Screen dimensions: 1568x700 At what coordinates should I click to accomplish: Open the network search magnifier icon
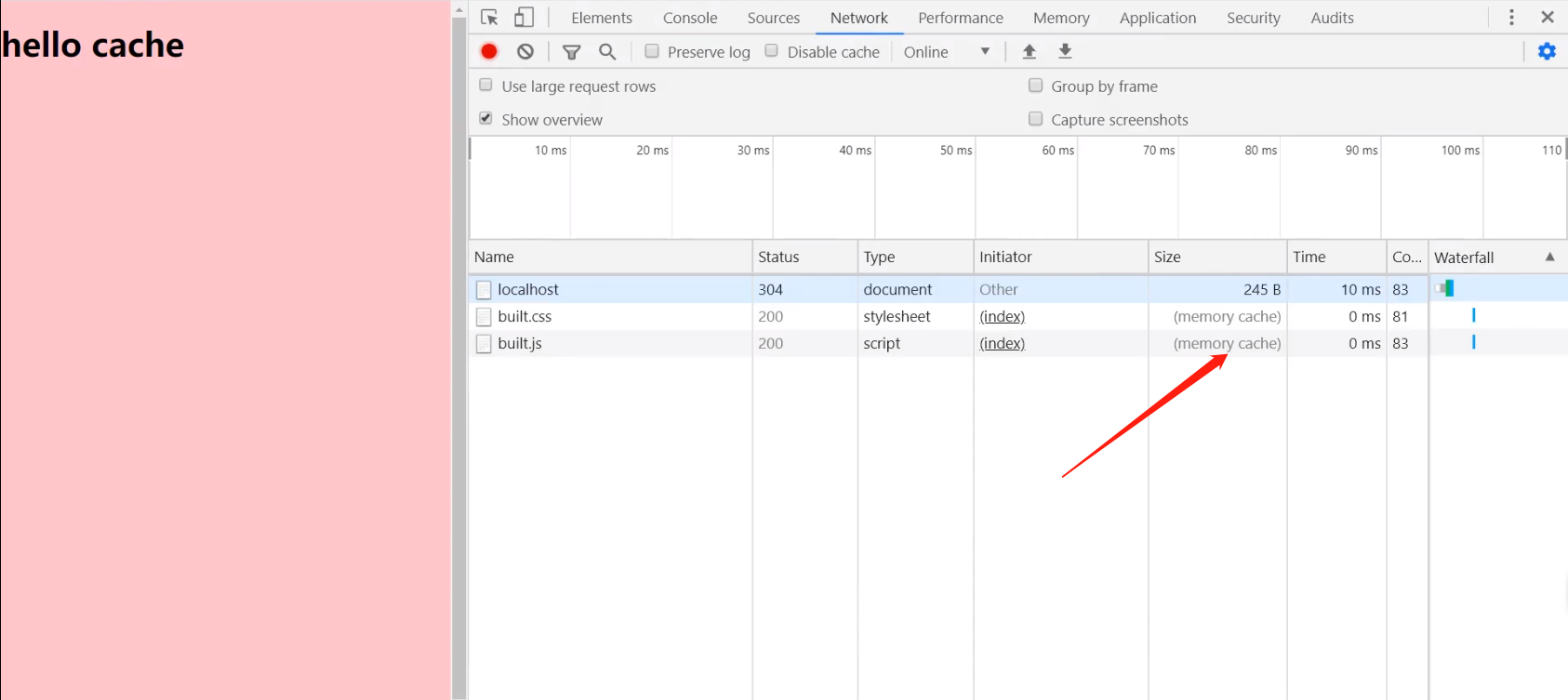click(607, 52)
